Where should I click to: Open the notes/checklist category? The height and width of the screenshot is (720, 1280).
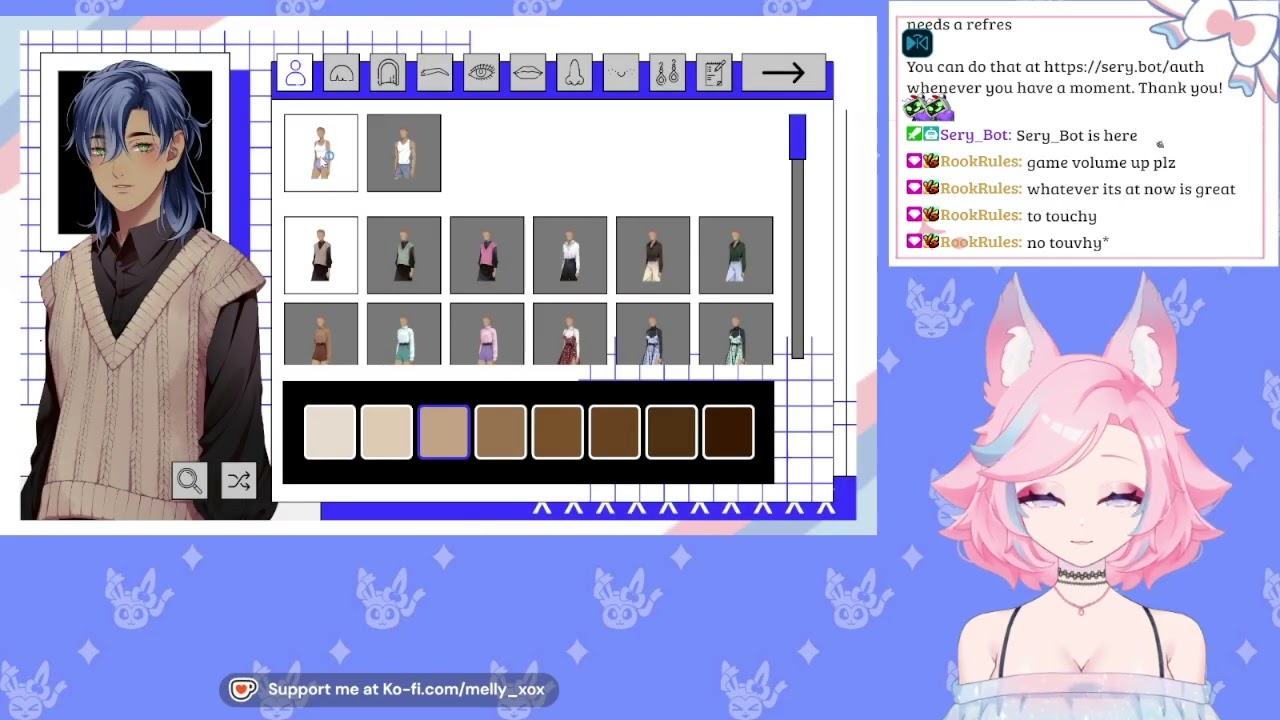click(714, 73)
